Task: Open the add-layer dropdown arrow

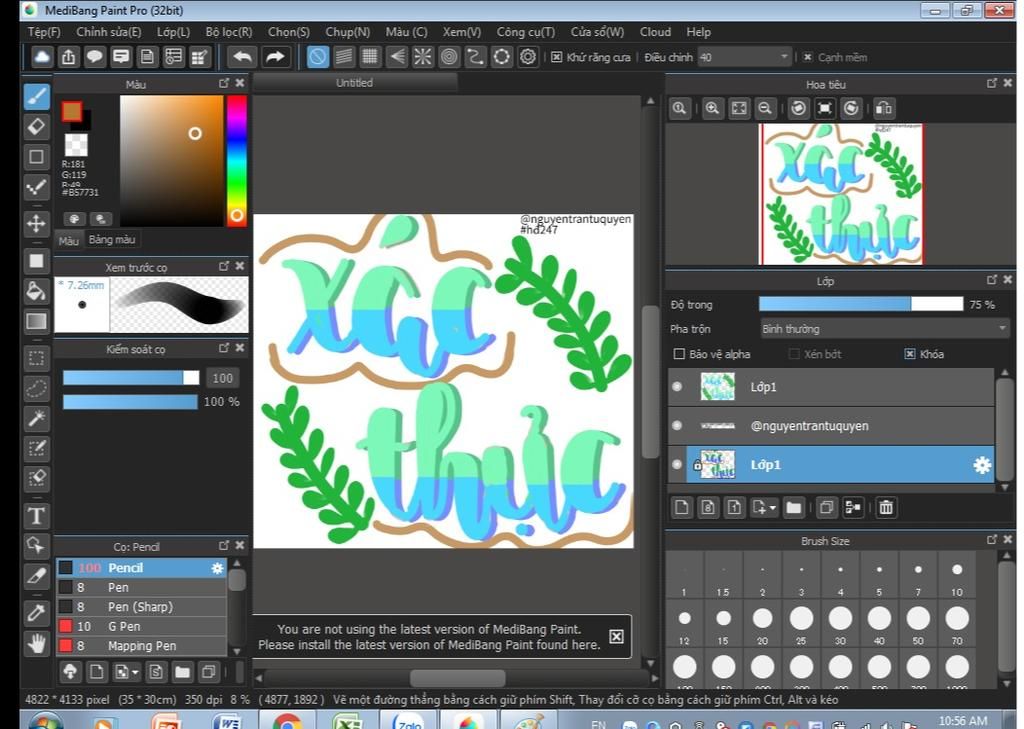Action: point(773,508)
